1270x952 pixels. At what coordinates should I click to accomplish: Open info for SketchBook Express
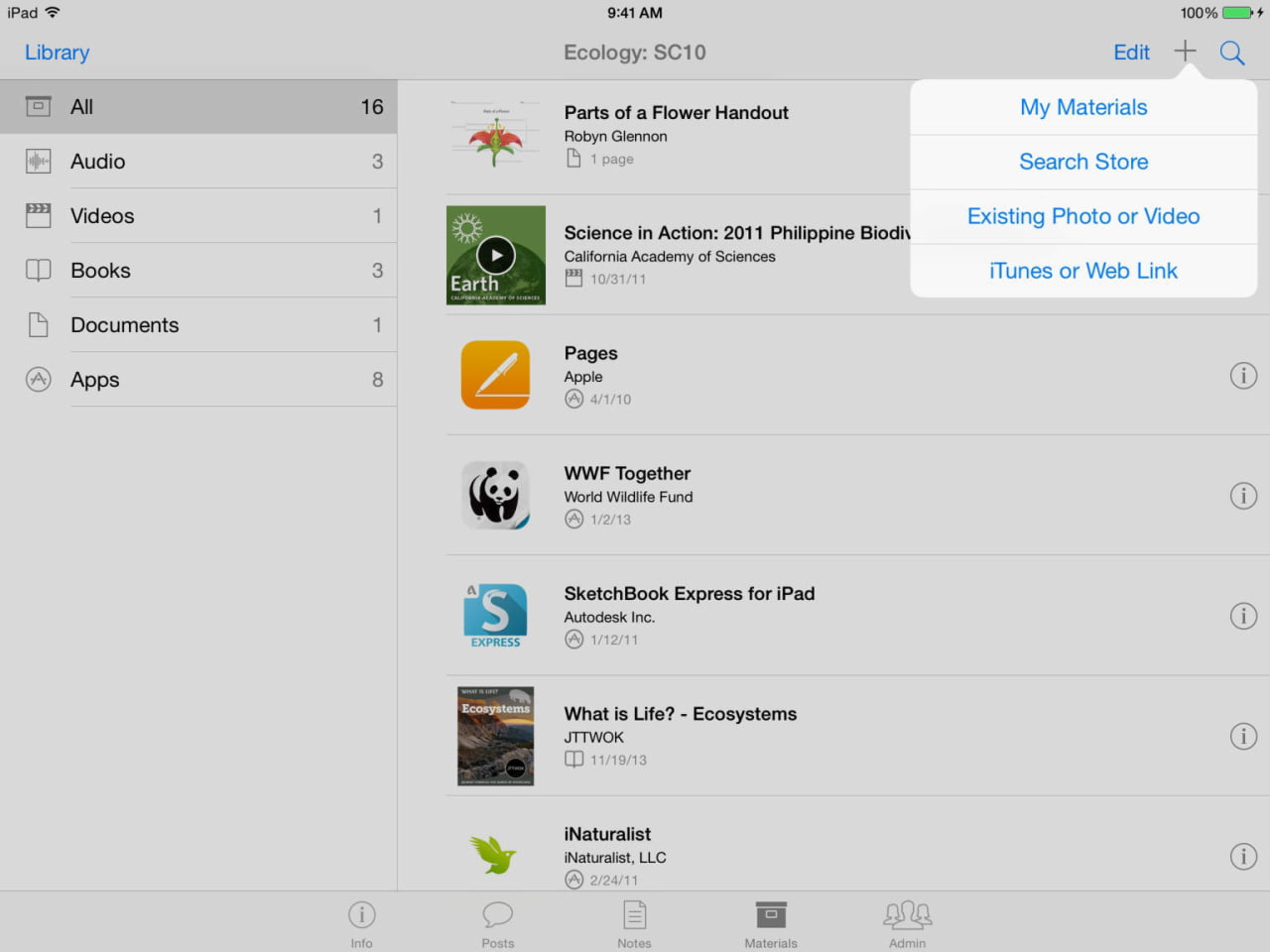pyautogui.click(x=1243, y=616)
